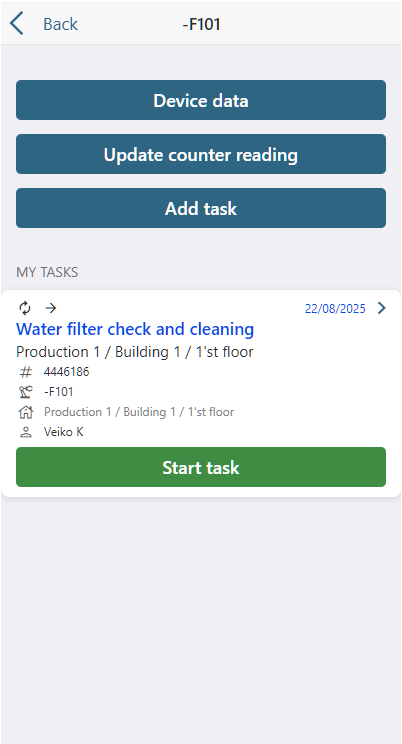This screenshot has width=402, height=744.
Task: Click the due date 22/08/2025
Action: point(335,309)
